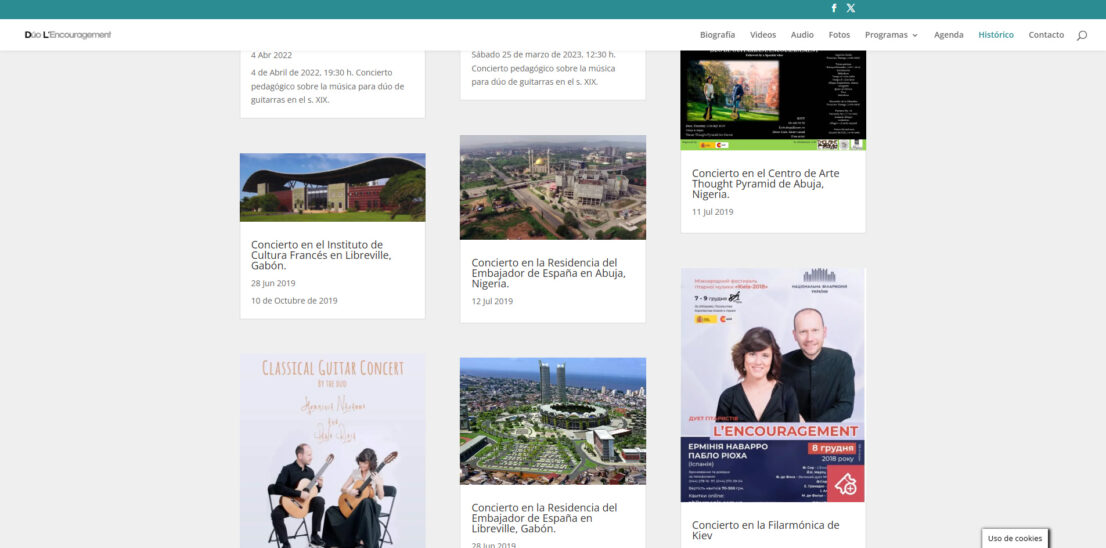Screen dimensions: 1106x548
Task: Click the 4 de Abril de 2022 description
Action: pos(327,86)
